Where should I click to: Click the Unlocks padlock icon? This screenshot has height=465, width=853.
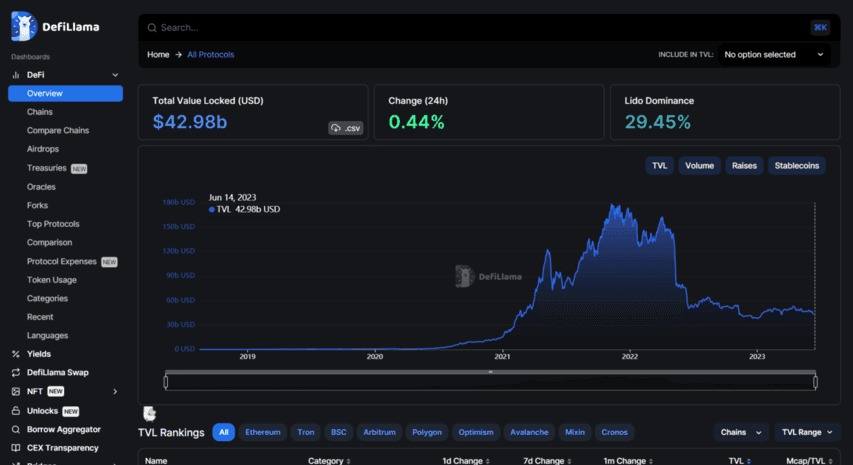16,411
